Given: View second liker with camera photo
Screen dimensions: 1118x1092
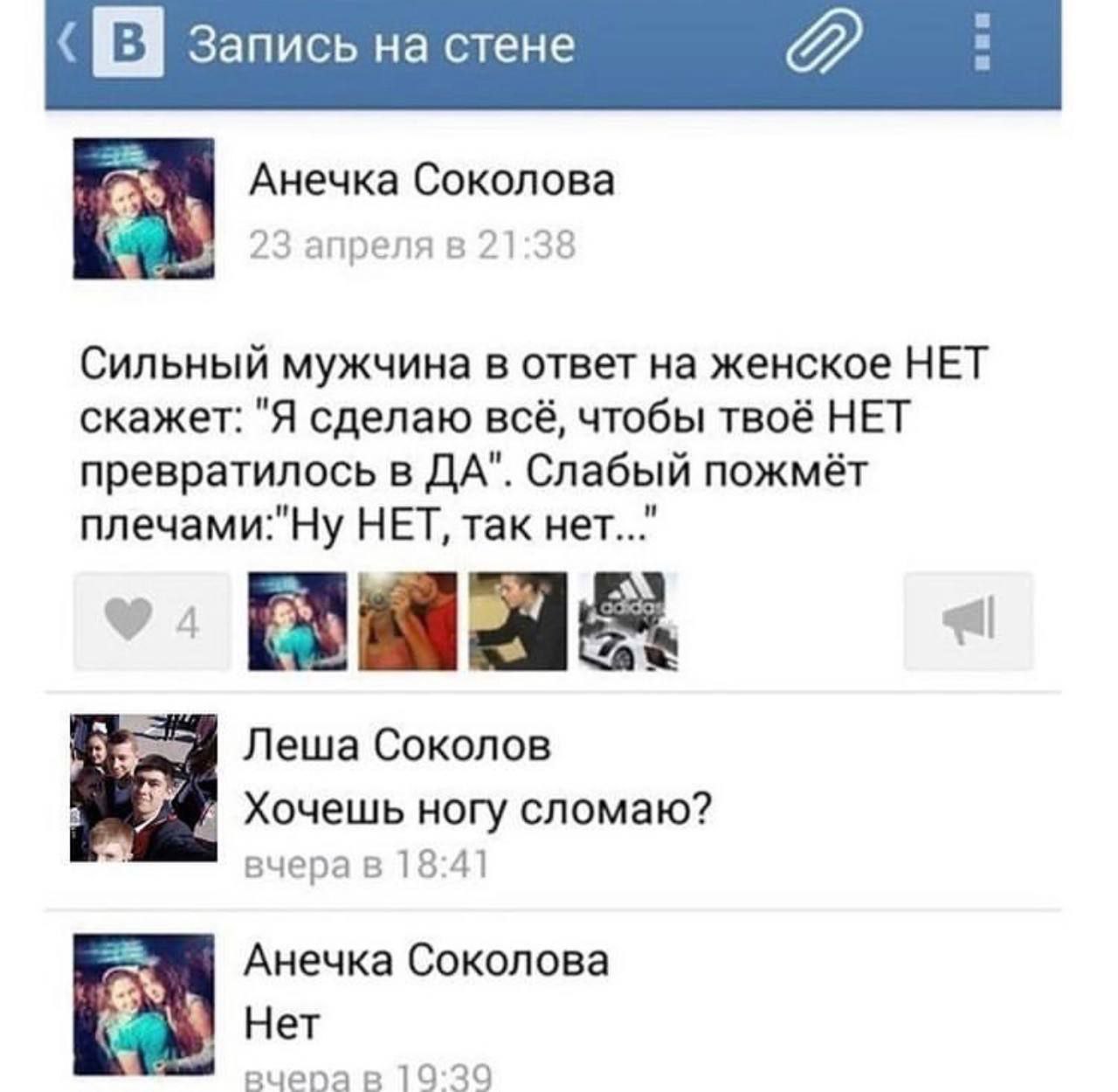Looking at the screenshot, I should point(408,621).
